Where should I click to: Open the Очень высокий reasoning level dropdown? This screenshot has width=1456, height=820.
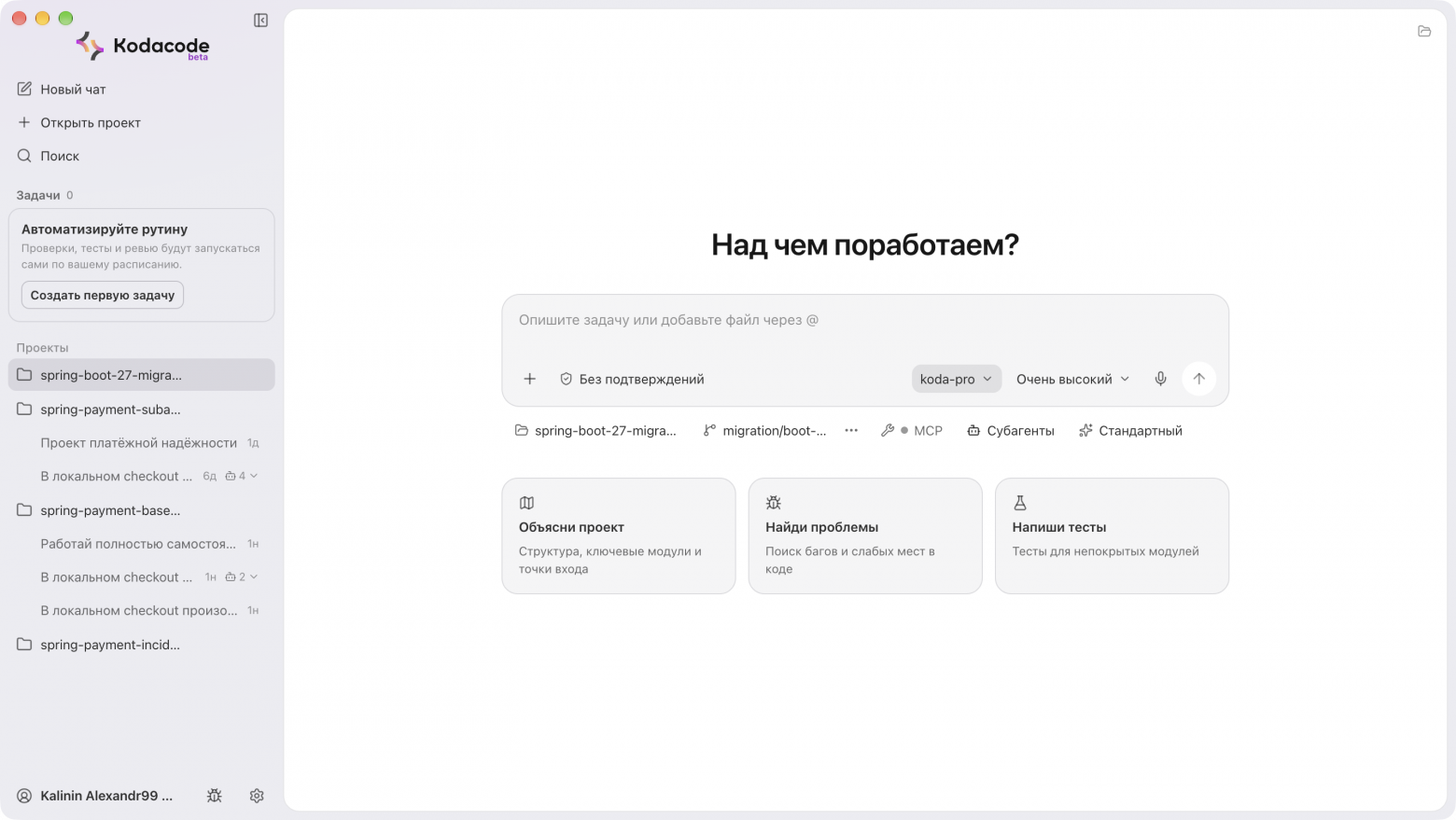point(1073,379)
